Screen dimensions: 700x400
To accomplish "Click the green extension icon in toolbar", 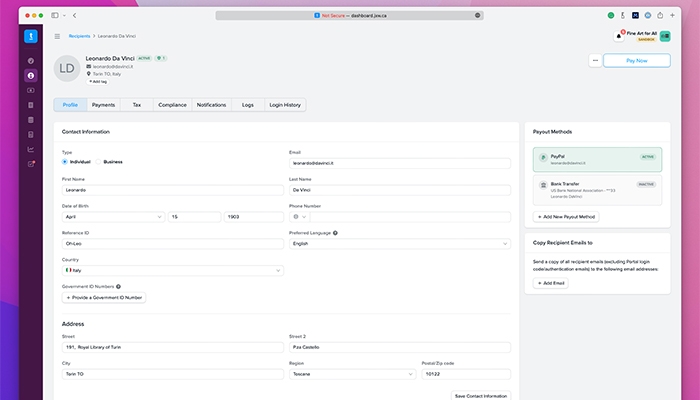I will coord(611,15).
